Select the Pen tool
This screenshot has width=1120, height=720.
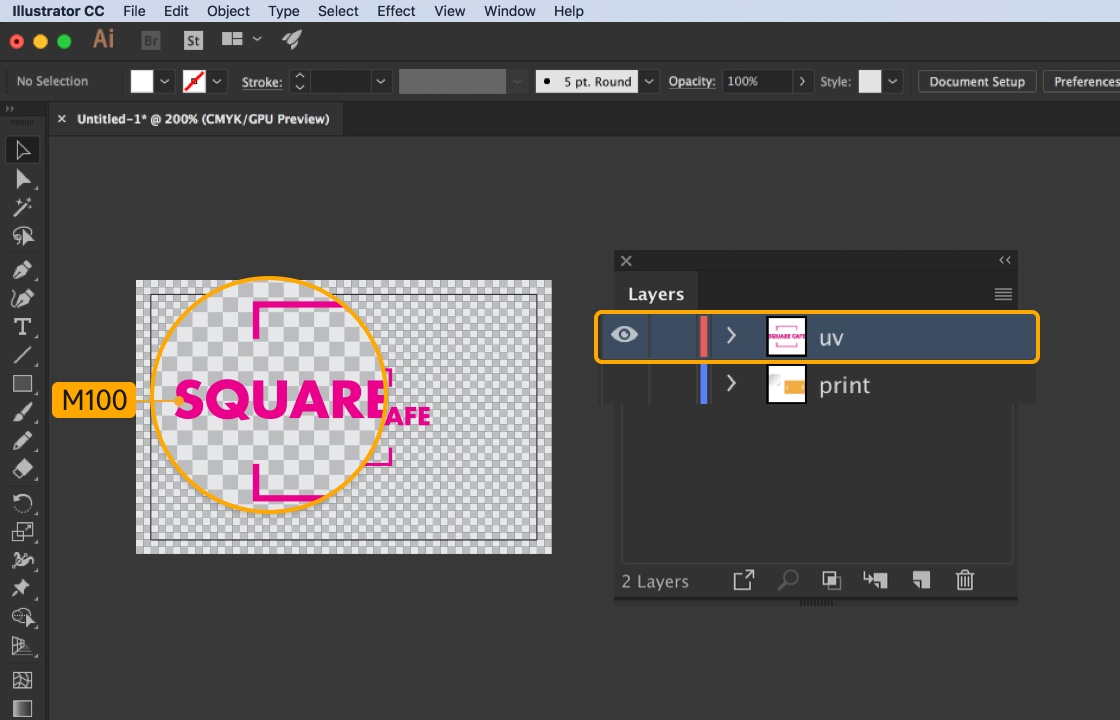(x=22, y=271)
